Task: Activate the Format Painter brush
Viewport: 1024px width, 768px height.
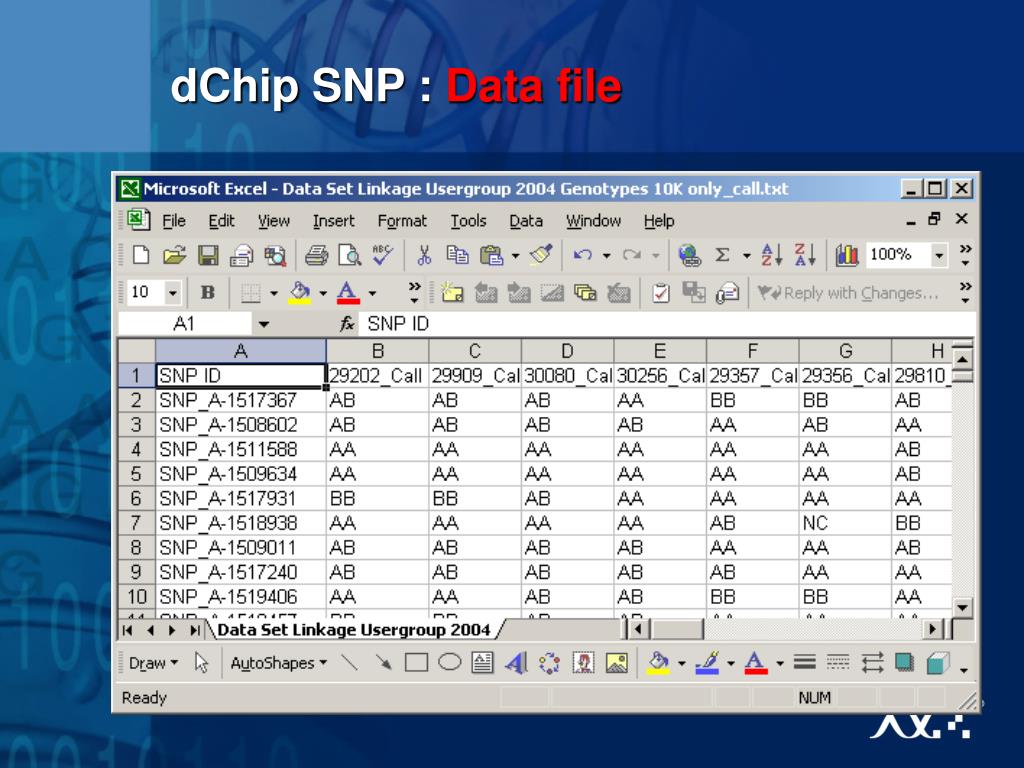Action: [541, 255]
